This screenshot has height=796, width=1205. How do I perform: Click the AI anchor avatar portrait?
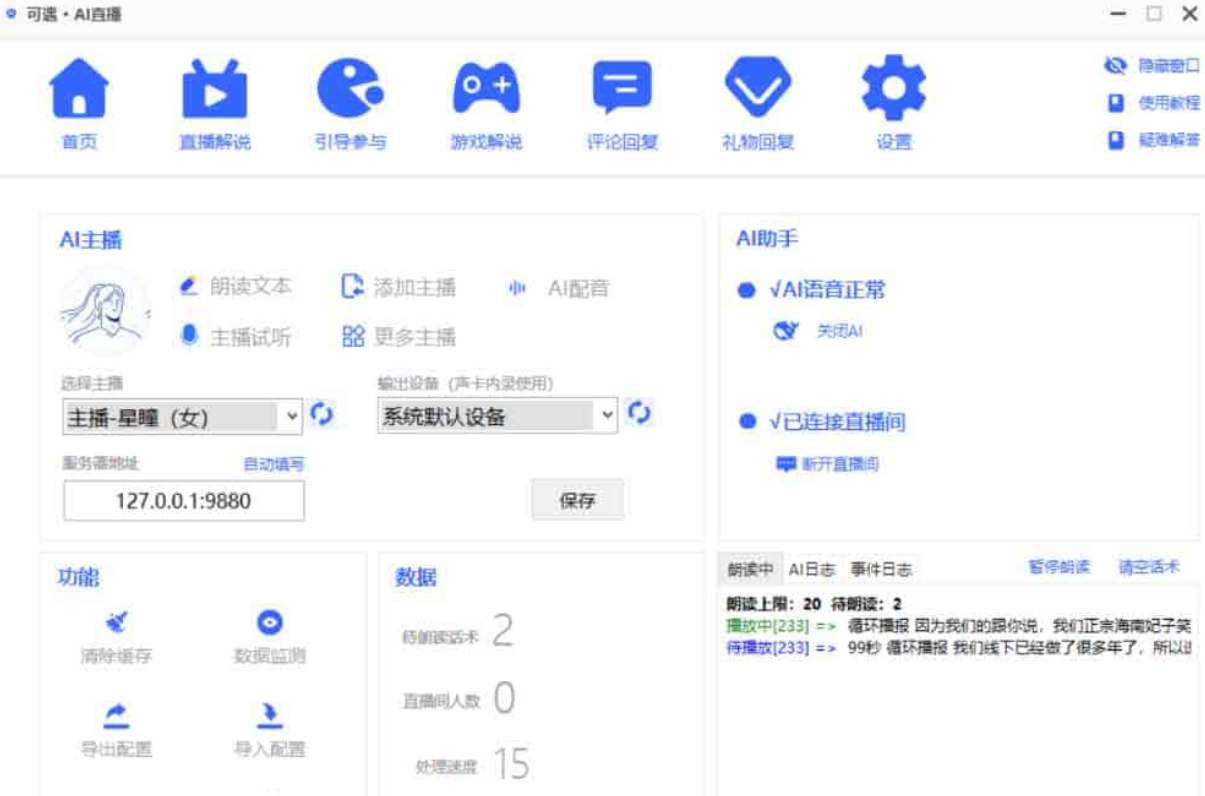pos(106,310)
